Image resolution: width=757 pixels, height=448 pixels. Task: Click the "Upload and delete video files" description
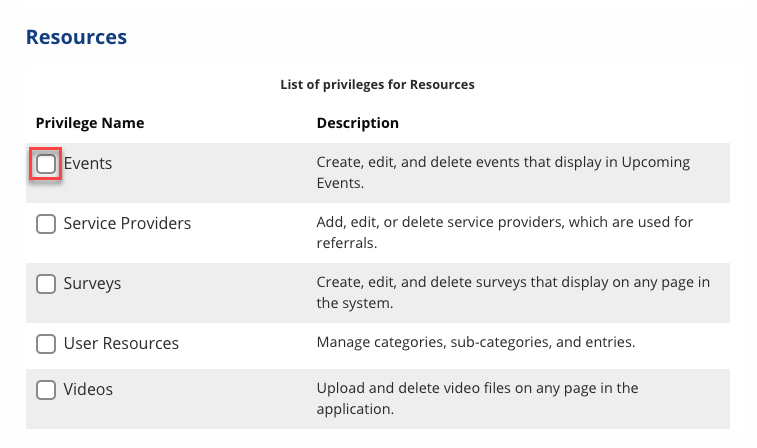[x=477, y=388]
